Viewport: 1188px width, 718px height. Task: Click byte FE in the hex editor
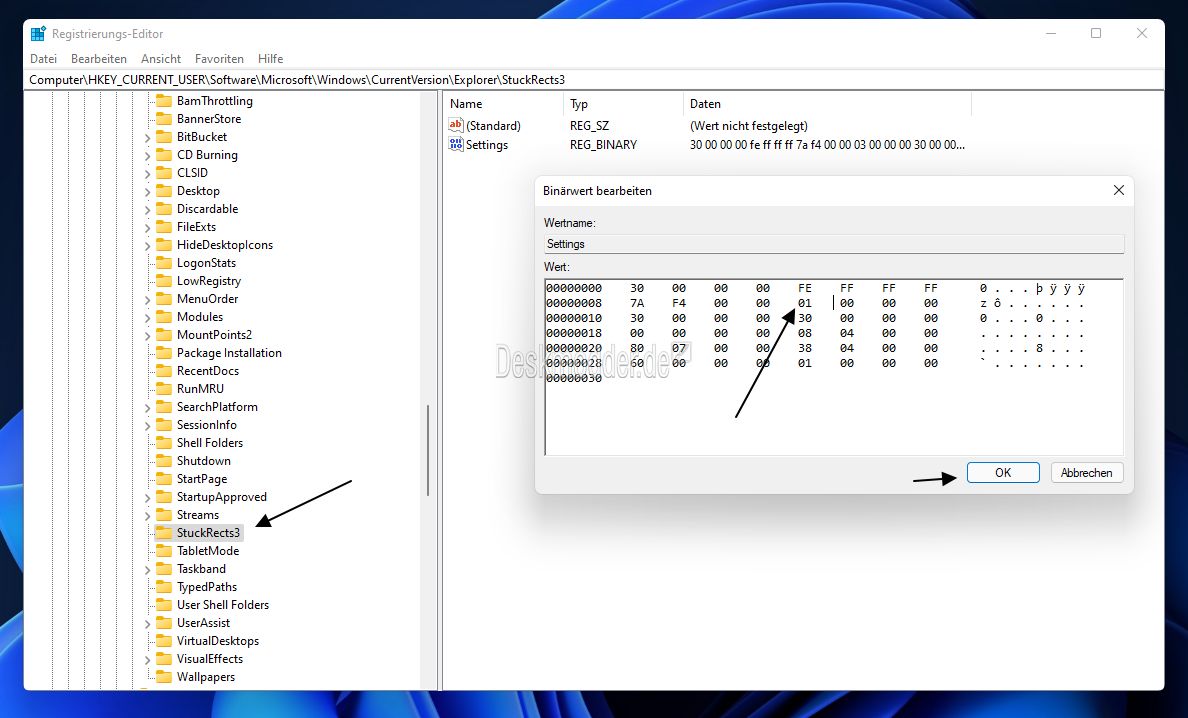click(x=805, y=288)
